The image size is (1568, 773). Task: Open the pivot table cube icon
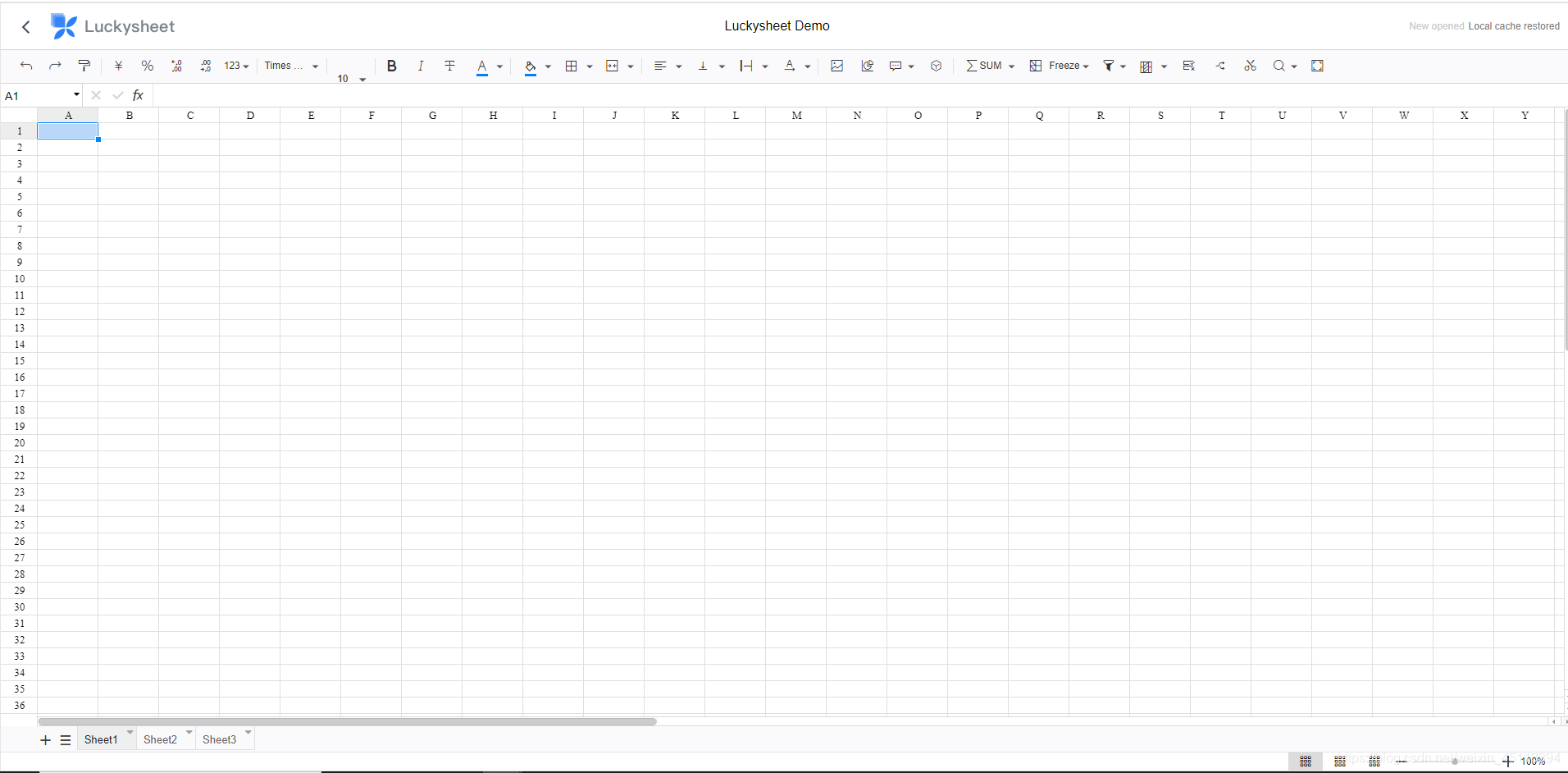click(936, 66)
